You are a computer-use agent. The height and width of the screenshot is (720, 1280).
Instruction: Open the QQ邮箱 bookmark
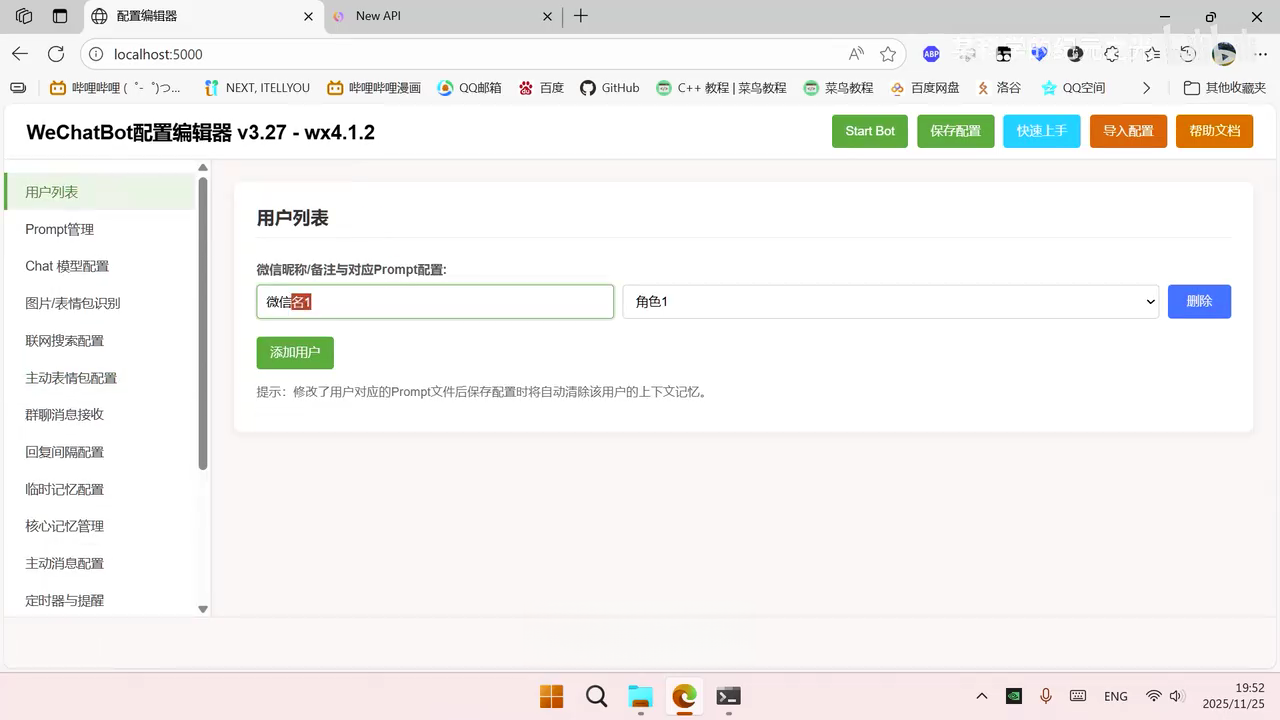pyautogui.click(x=469, y=88)
